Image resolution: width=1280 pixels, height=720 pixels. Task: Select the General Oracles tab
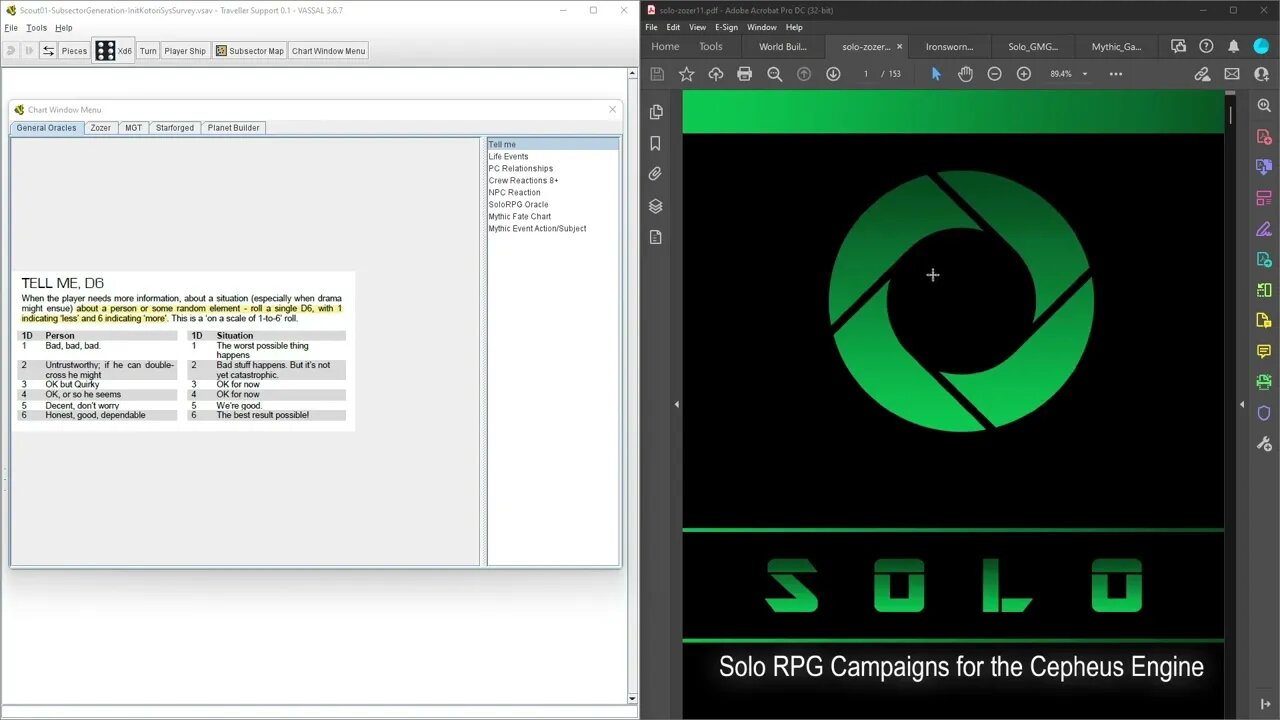tap(47, 128)
